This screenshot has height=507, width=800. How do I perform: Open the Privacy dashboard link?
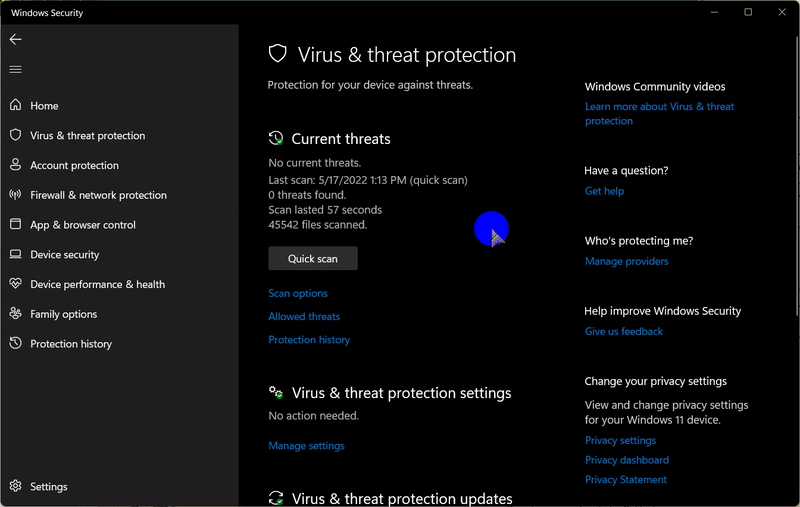point(626,460)
